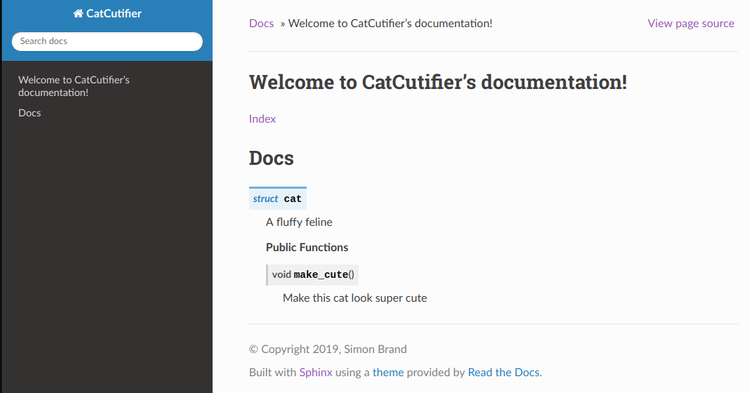This screenshot has height=393, width=750.
Task: Open the CatCutifier project title link
Action: 107,13
